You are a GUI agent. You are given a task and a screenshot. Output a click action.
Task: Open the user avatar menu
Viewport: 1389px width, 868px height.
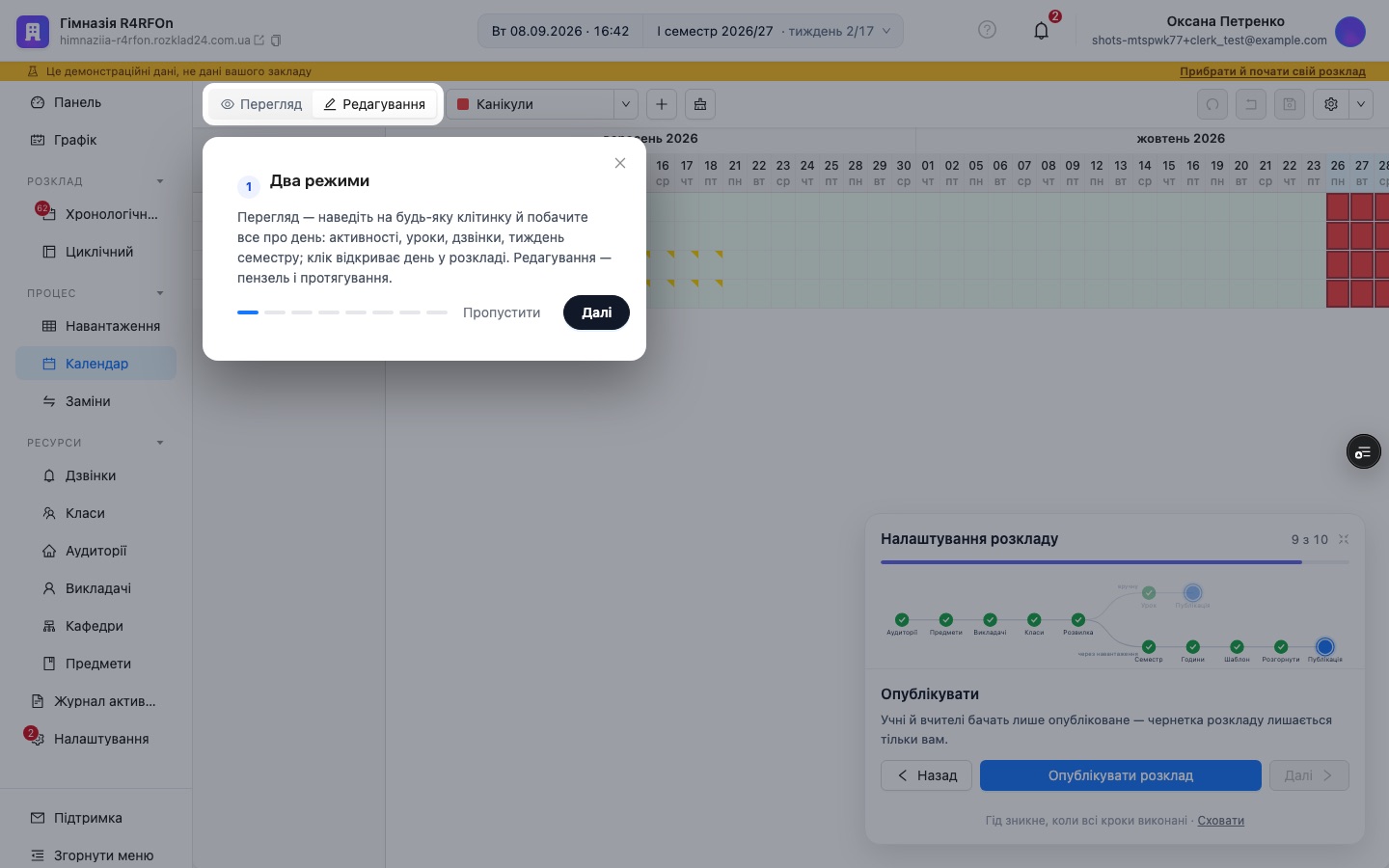[1350, 31]
